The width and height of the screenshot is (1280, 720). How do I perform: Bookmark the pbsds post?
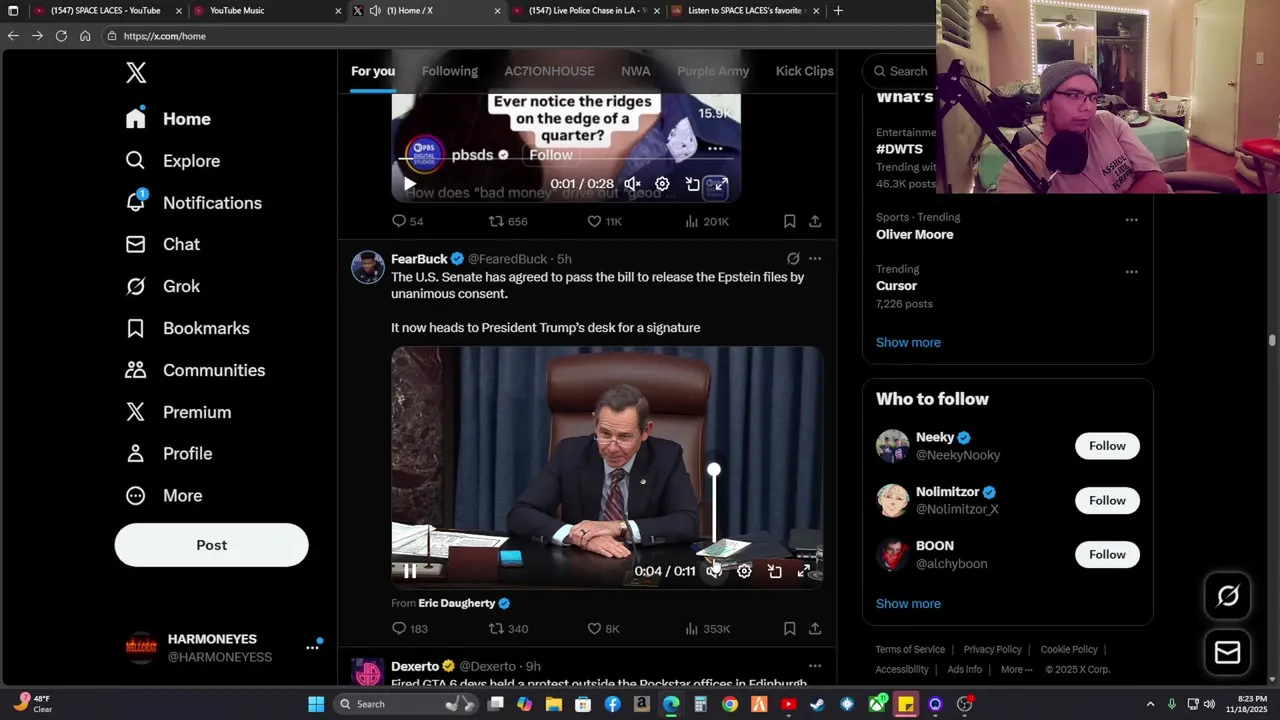(x=789, y=221)
